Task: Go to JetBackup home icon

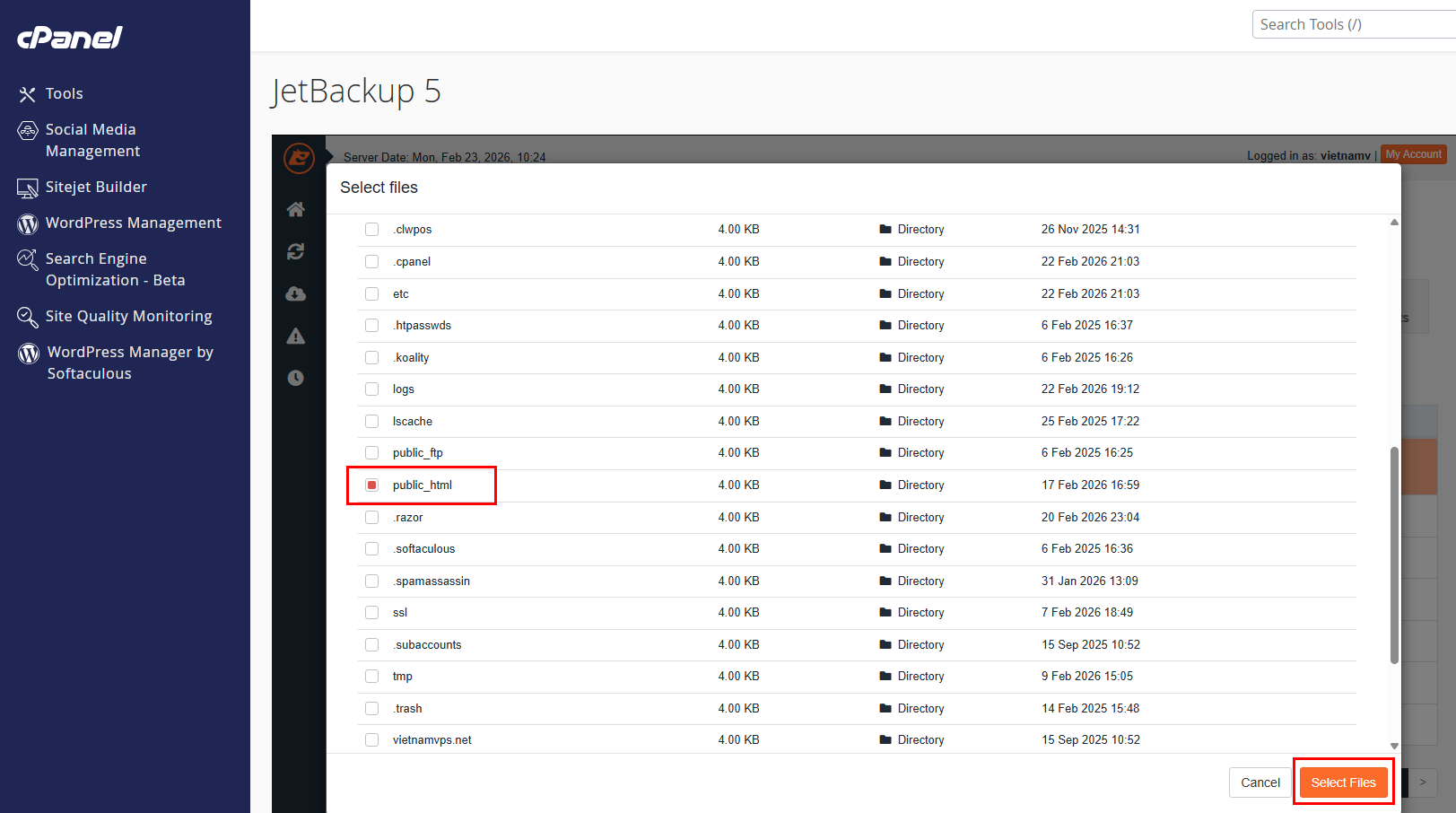Action: pos(296,209)
